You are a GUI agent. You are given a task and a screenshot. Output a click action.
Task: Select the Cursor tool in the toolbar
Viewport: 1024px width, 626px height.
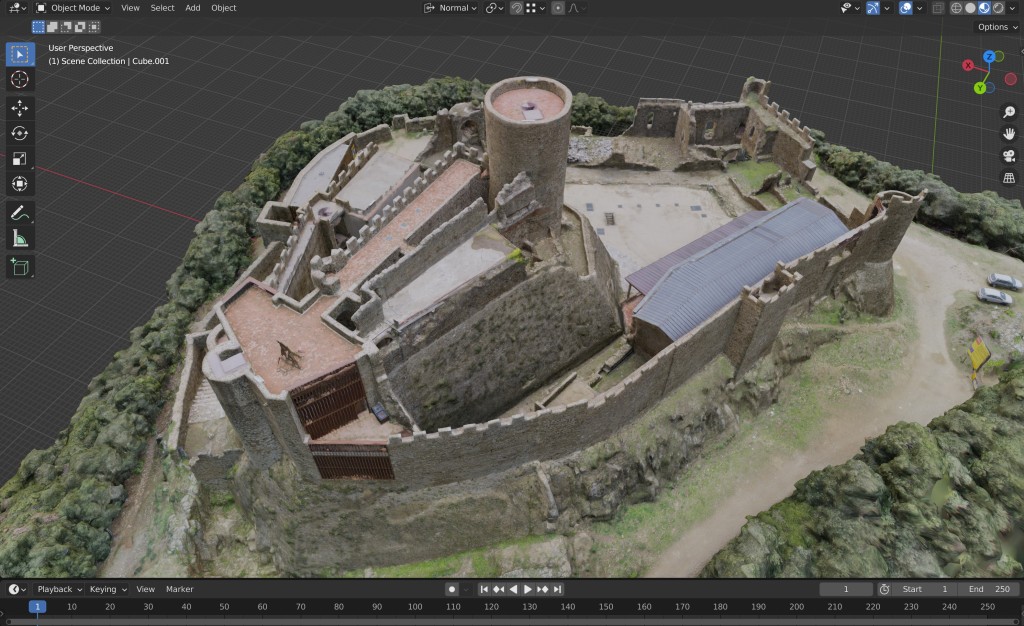pyautogui.click(x=20, y=80)
